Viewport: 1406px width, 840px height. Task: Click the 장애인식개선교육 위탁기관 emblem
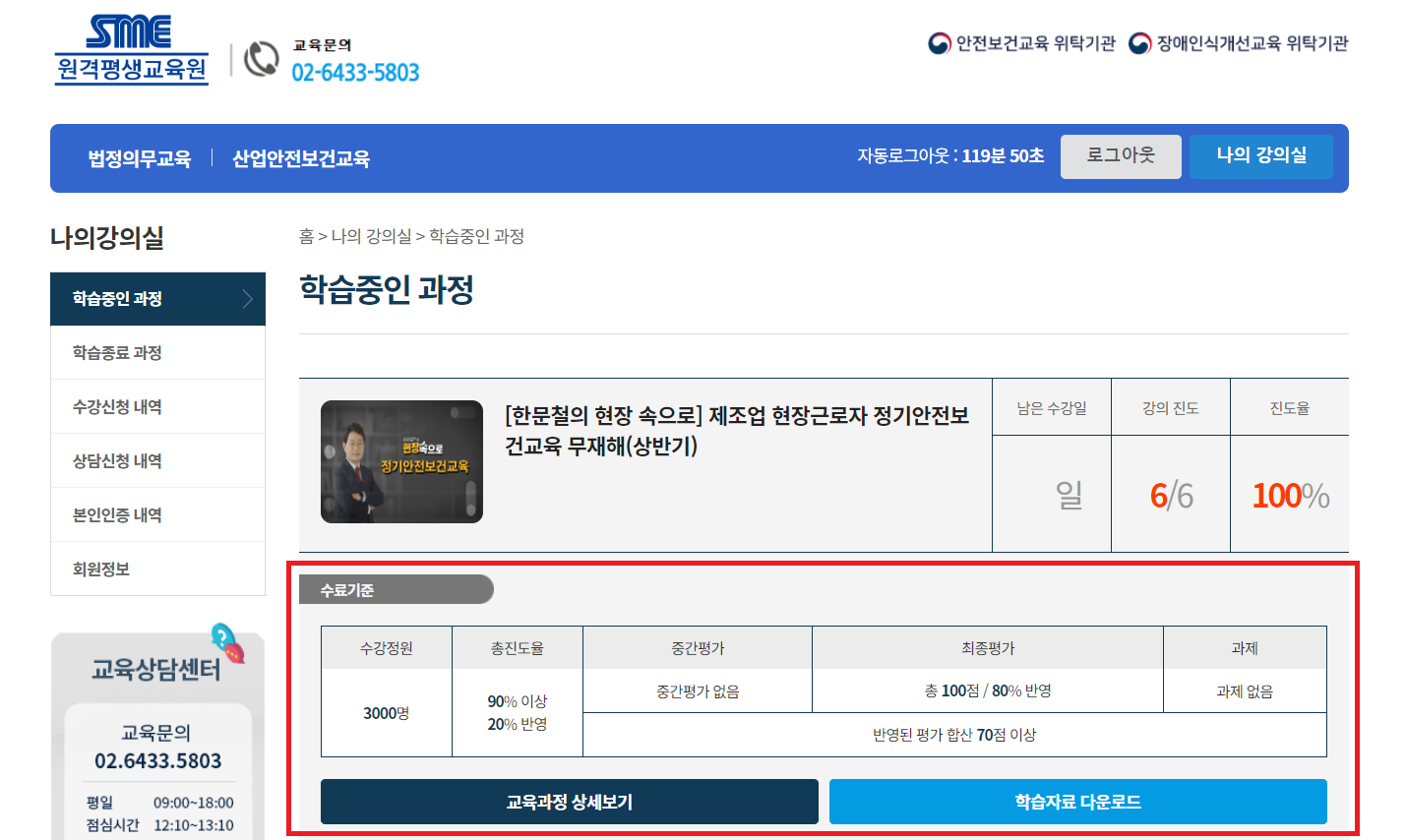1139,43
